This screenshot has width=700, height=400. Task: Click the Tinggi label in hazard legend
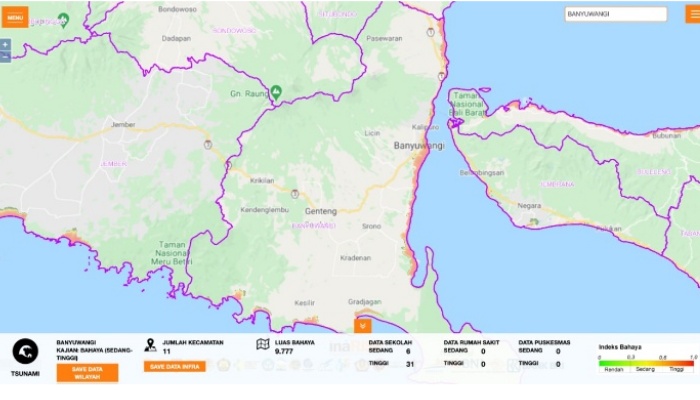(x=676, y=369)
